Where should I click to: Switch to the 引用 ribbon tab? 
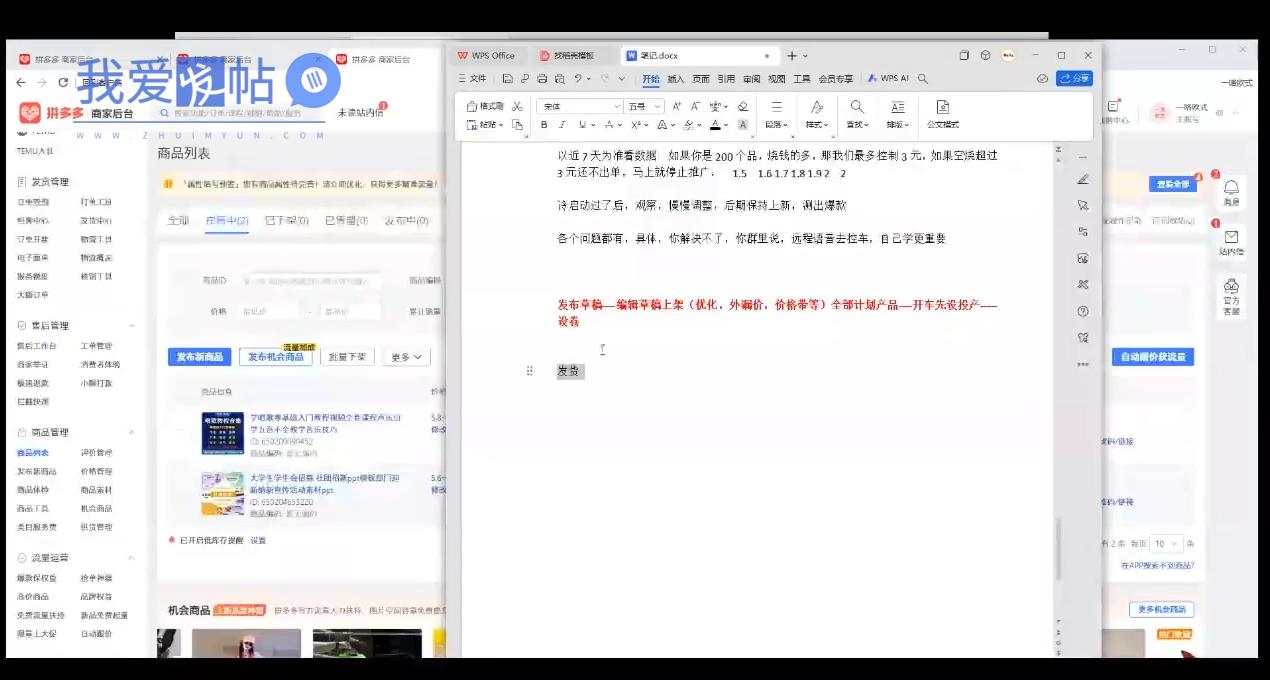(726, 78)
